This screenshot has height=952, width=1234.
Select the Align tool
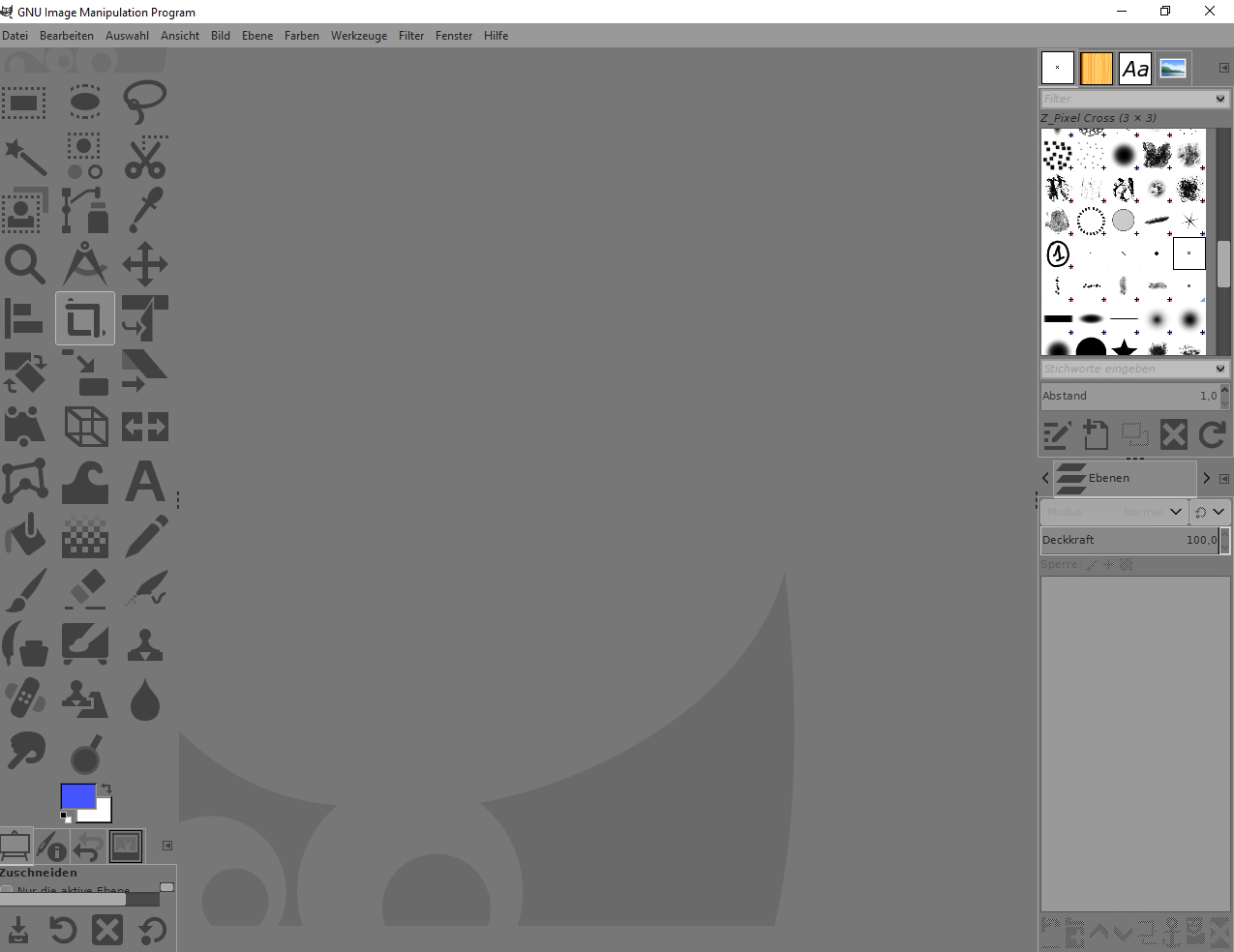24,318
